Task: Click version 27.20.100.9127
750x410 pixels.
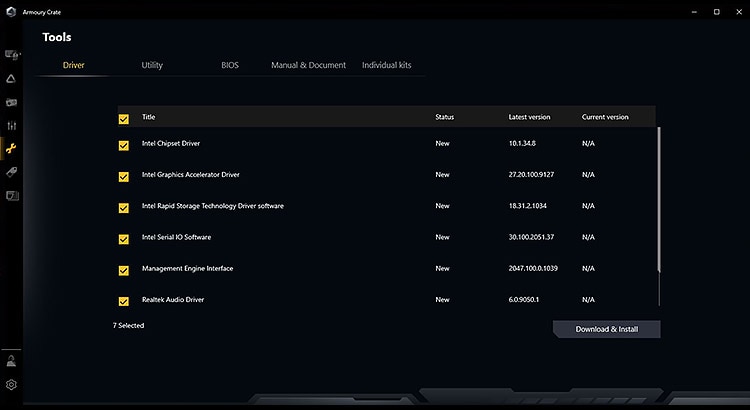Action: click(531, 175)
